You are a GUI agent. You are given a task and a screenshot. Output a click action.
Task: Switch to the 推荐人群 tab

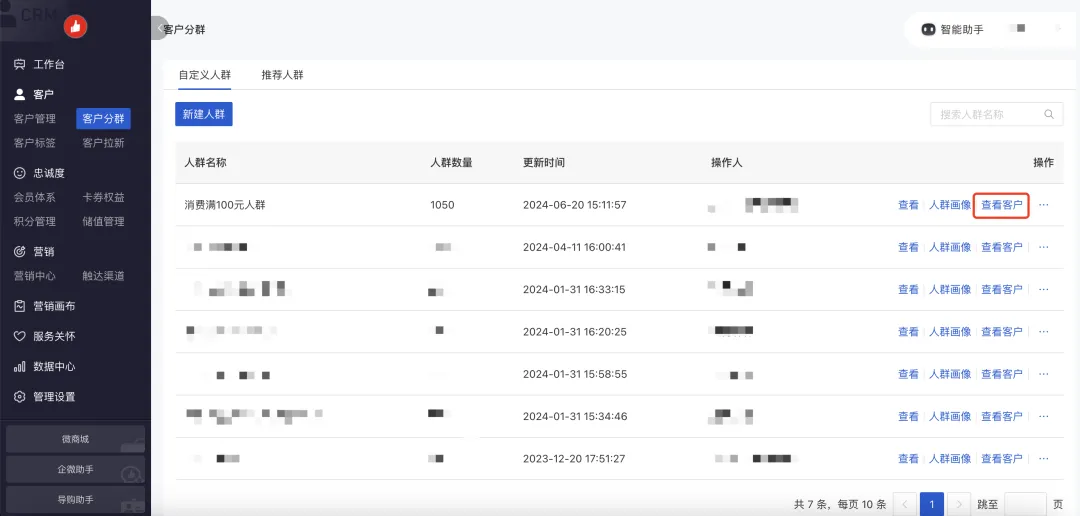coord(282,75)
